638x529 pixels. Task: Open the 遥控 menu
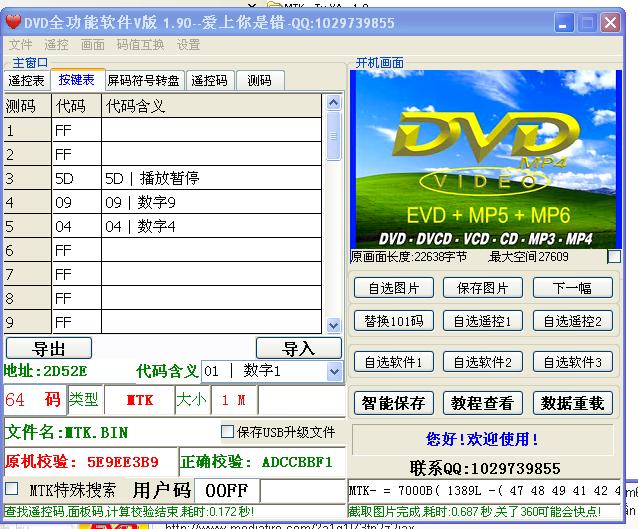click(x=56, y=45)
